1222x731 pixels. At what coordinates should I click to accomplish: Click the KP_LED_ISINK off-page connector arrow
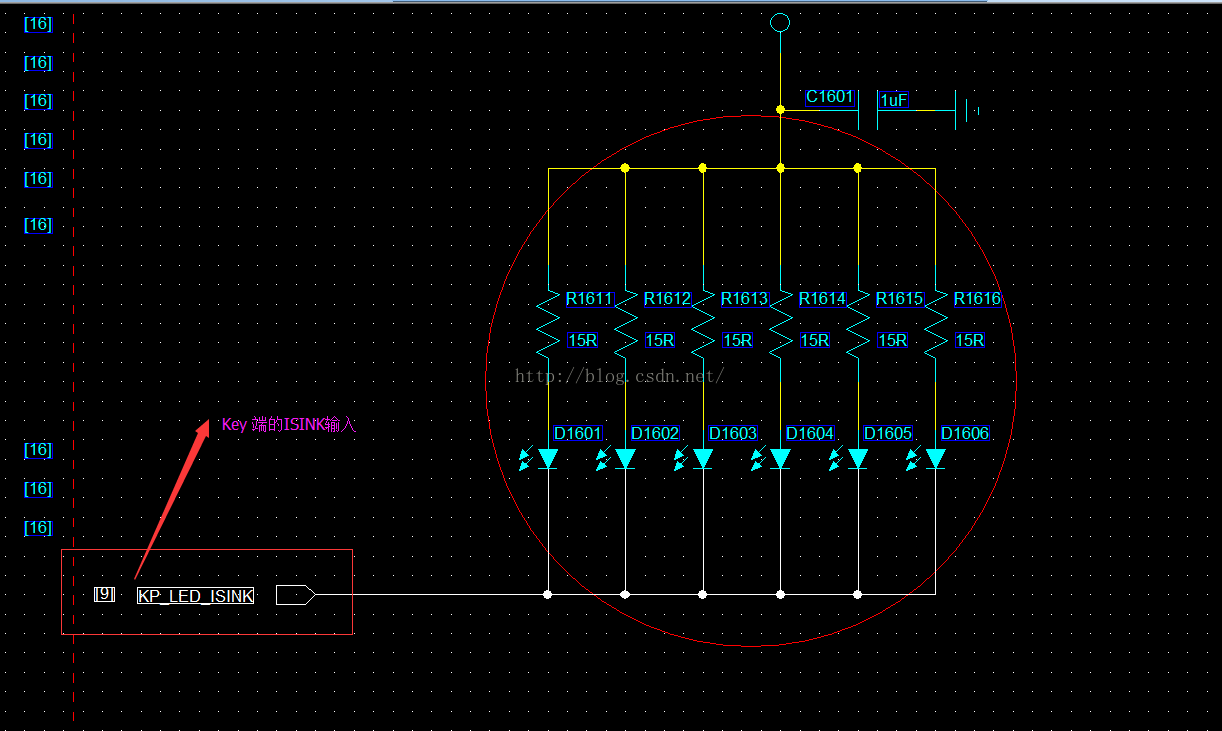tap(296, 595)
